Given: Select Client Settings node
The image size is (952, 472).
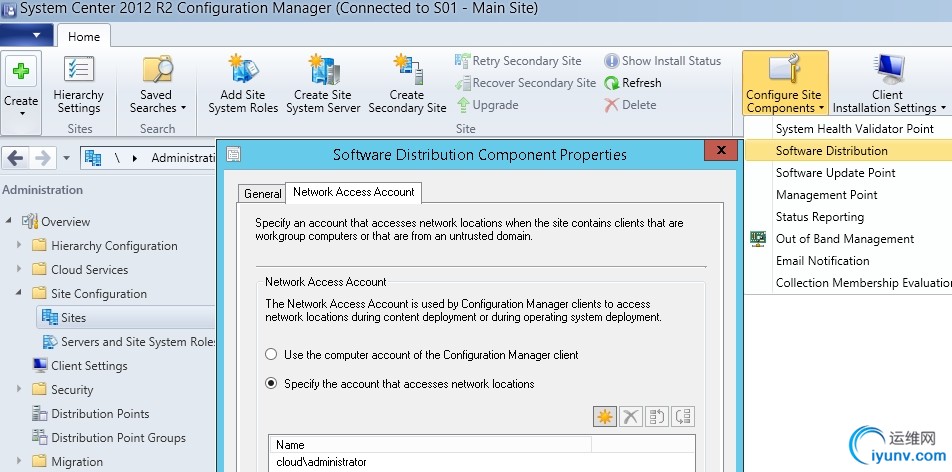Looking at the screenshot, I should (80, 366).
